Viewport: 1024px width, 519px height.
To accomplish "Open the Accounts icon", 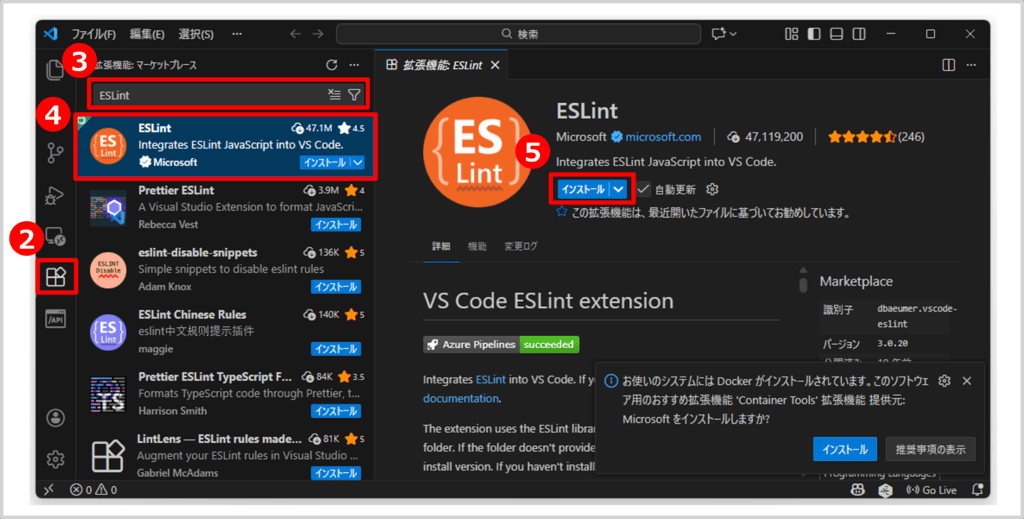I will (x=56, y=418).
